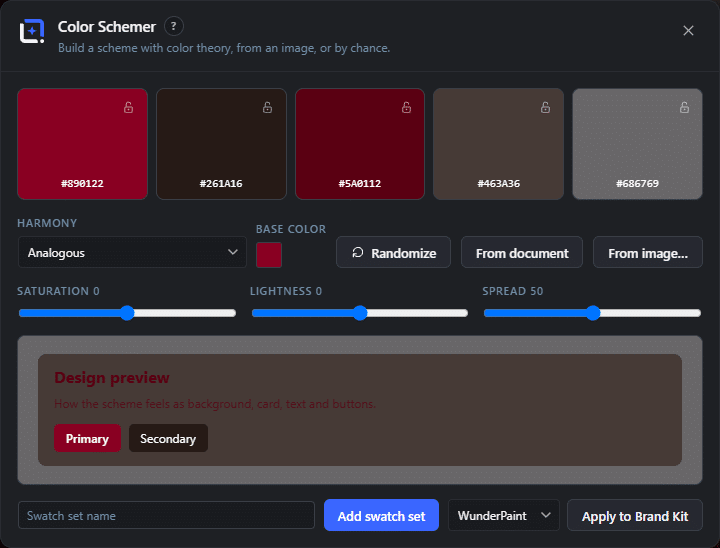
Task: Click the Lightness slider handle
Action: tap(360, 313)
